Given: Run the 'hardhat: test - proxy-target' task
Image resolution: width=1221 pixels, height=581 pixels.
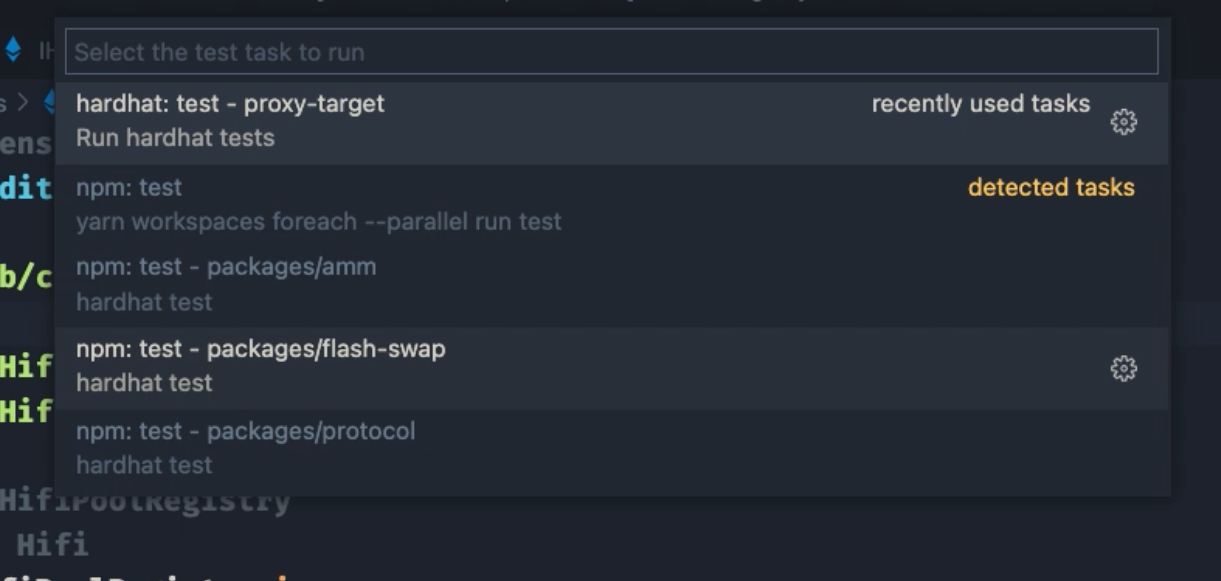Looking at the screenshot, I should (x=230, y=104).
